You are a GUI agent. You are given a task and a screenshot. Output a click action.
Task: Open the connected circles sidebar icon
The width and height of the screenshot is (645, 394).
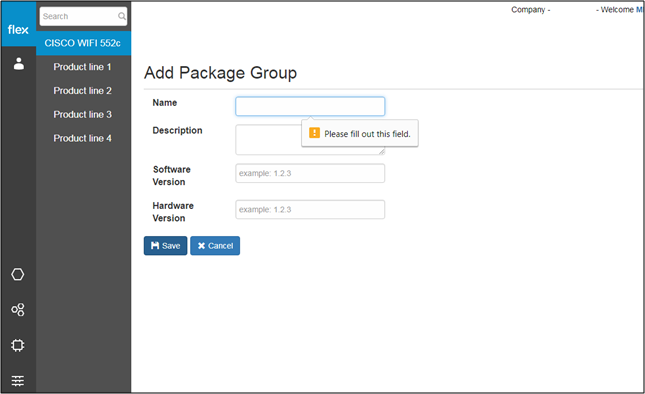click(18, 310)
